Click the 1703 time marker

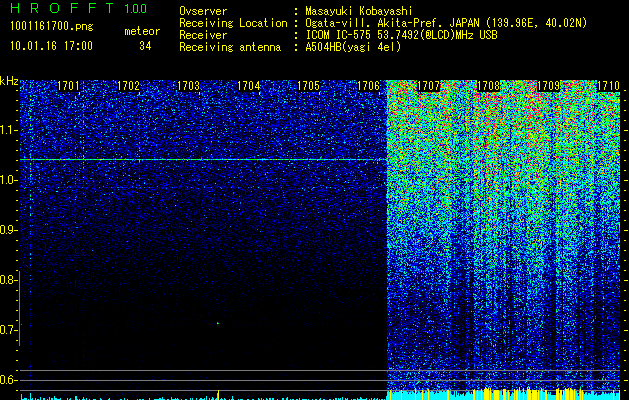point(189,86)
